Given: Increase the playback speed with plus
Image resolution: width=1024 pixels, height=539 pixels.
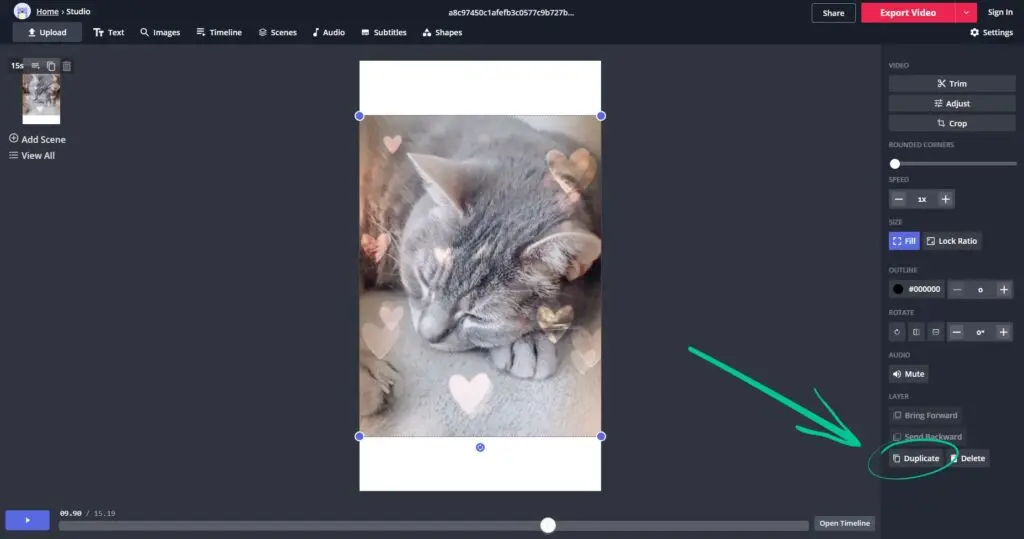Looking at the screenshot, I should tap(945, 199).
